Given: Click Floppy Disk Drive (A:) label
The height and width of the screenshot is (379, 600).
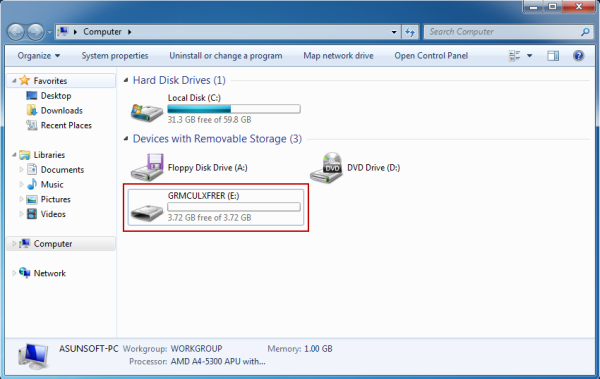Looking at the screenshot, I should (207, 168).
